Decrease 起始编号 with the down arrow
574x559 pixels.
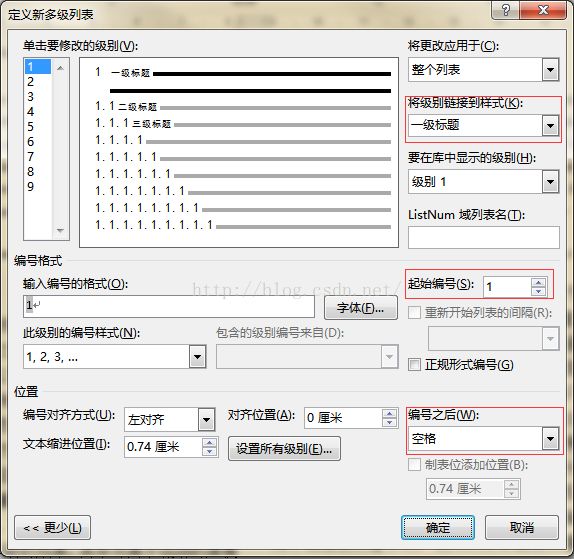pos(538,291)
